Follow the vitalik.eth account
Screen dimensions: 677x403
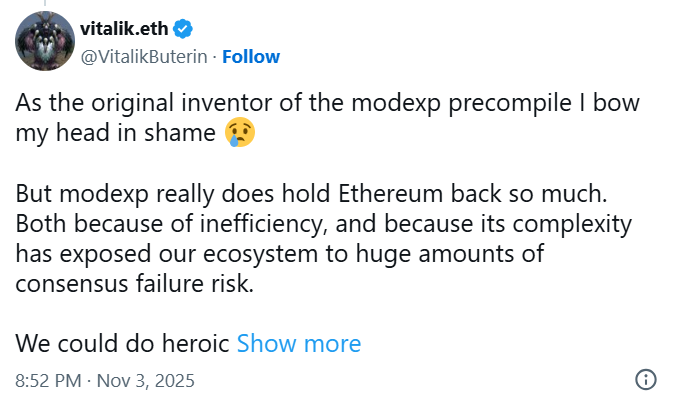click(x=251, y=57)
